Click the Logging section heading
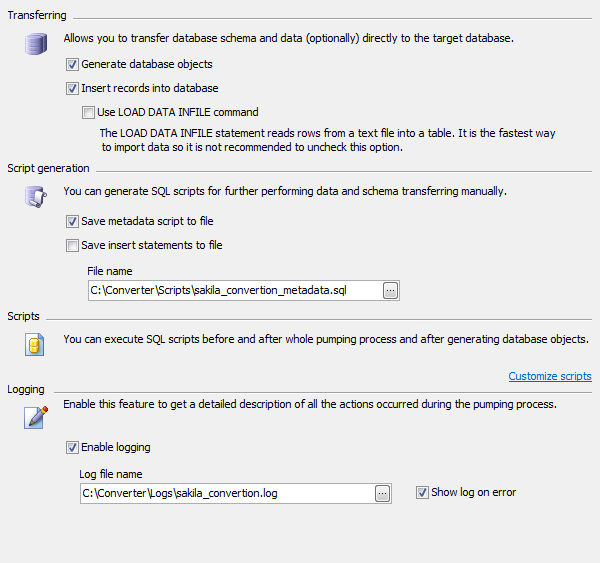The image size is (600, 563). (x=26, y=388)
